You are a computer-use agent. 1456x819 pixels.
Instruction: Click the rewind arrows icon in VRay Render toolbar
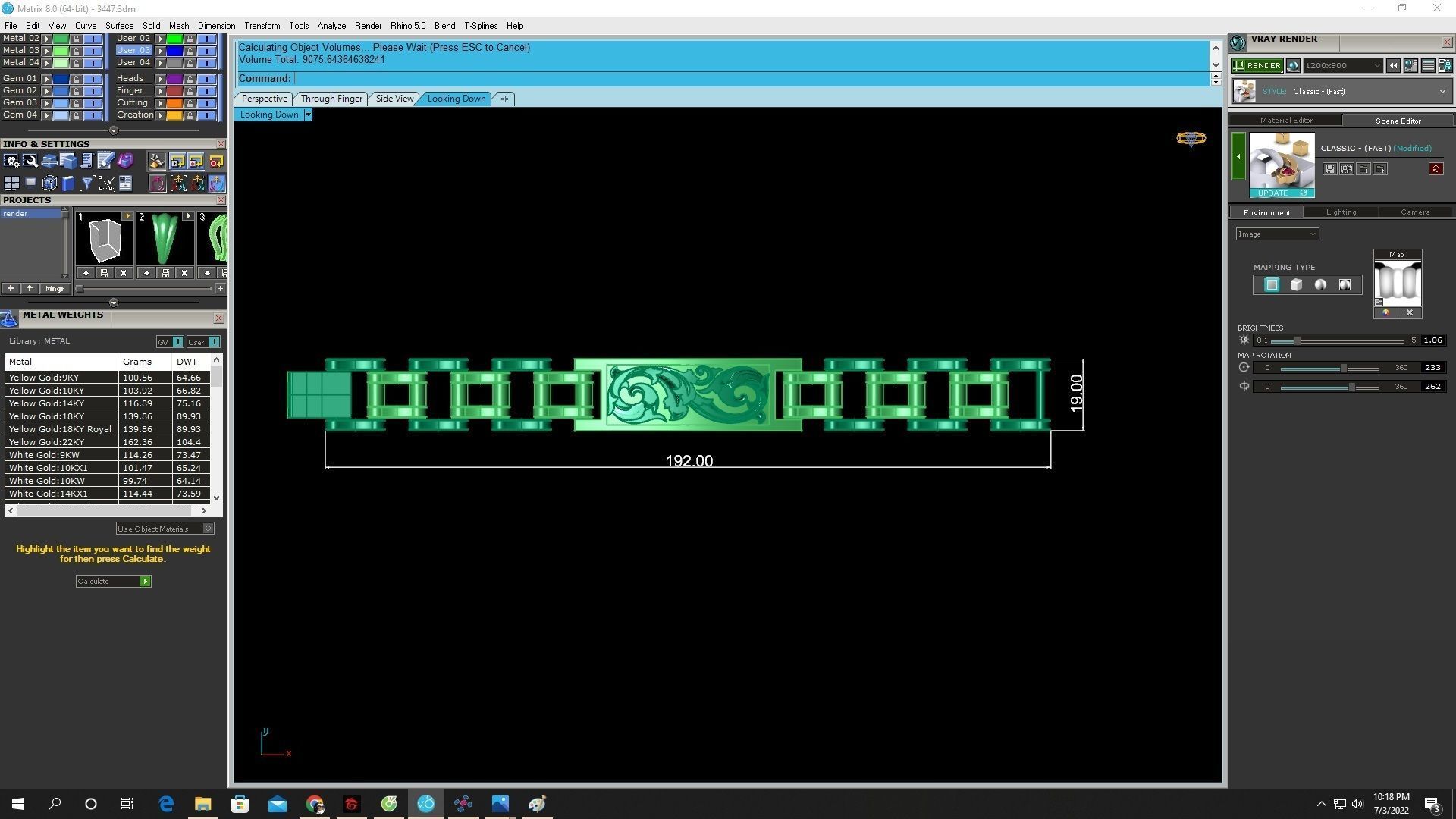(1393, 66)
